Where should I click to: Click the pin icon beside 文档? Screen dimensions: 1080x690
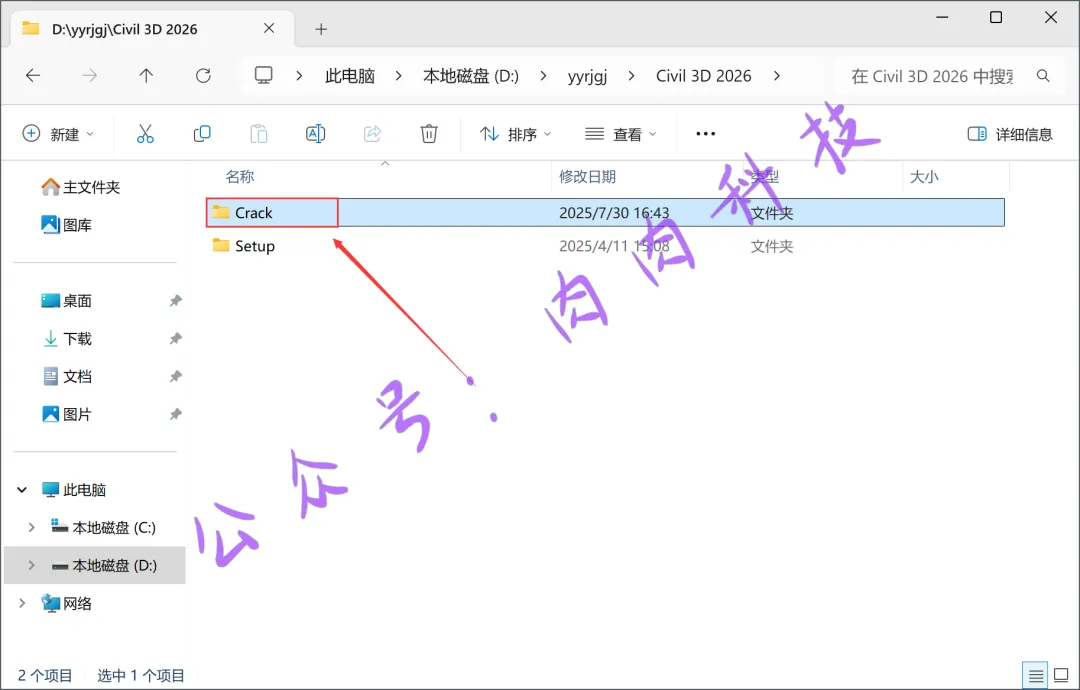tap(176, 377)
